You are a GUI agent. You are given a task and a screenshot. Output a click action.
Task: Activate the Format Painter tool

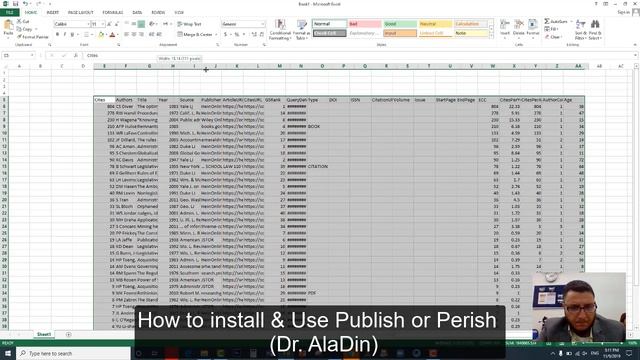pos(33,37)
